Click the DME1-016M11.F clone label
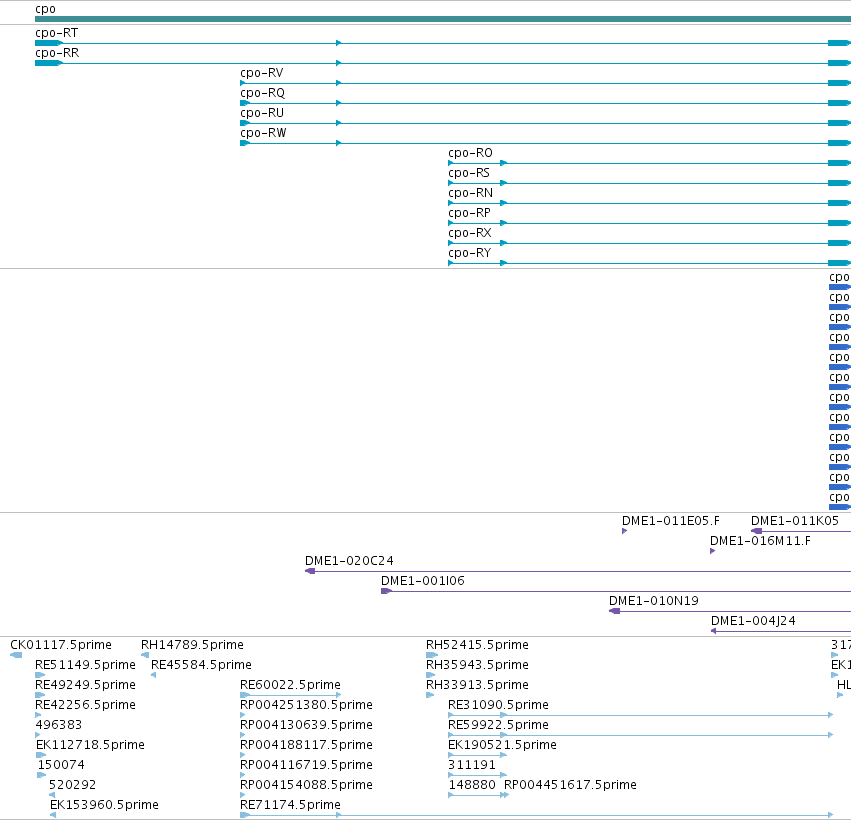This screenshot has width=851, height=820. pos(760,541)
